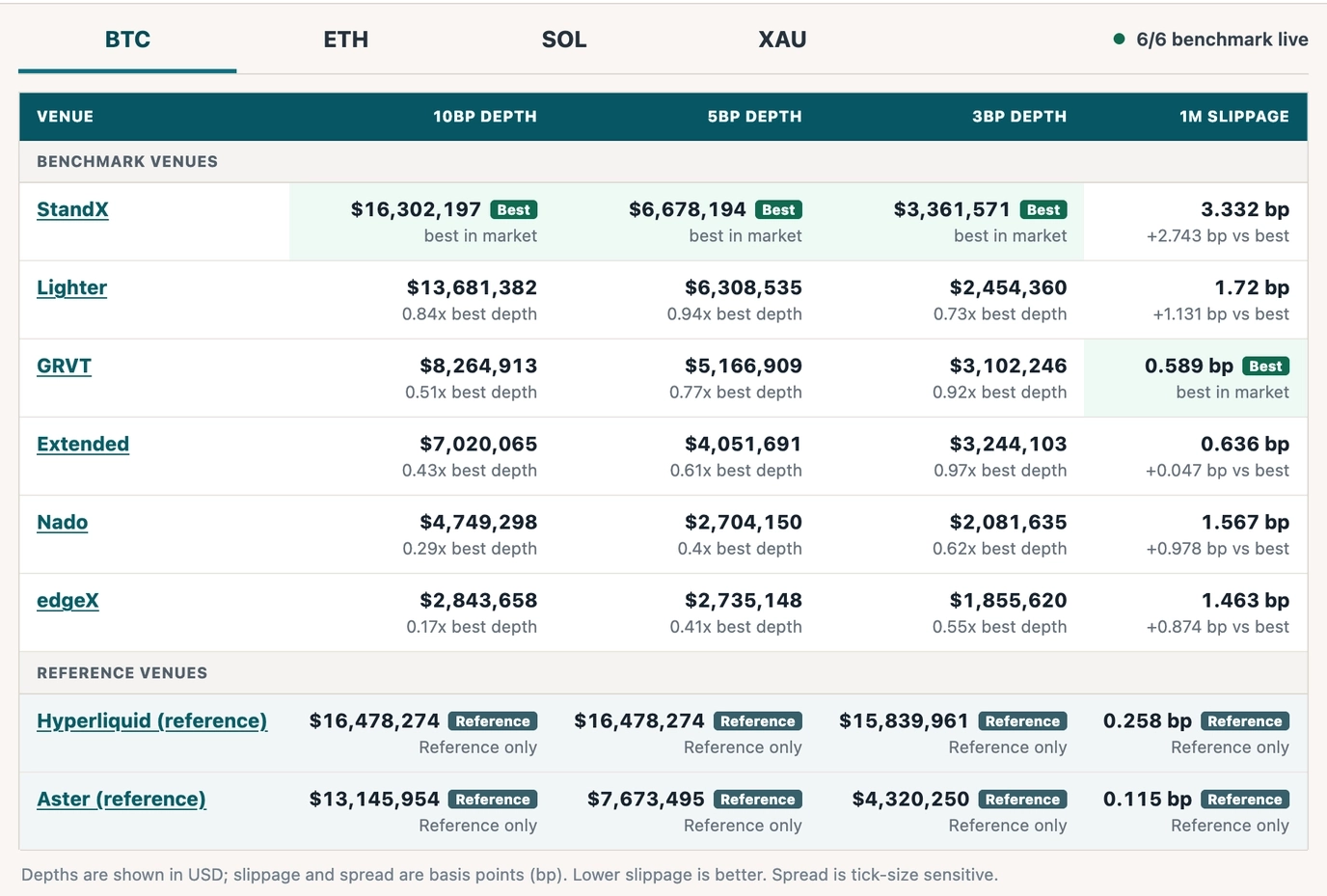This screenshot has width=1327, height=896.
Task: Click the BENCHMARK VENUES section label
Action: (x=127, y=162)
